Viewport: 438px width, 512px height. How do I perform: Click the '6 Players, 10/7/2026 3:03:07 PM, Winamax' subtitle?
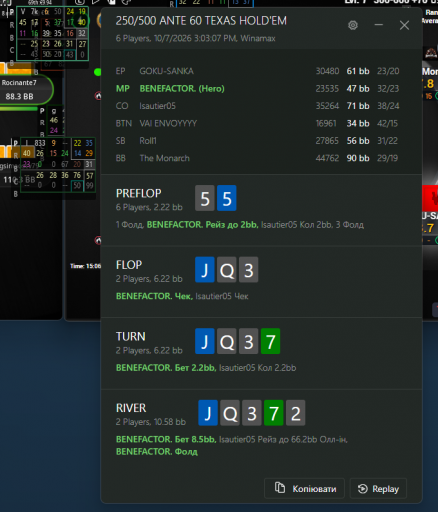195,38
